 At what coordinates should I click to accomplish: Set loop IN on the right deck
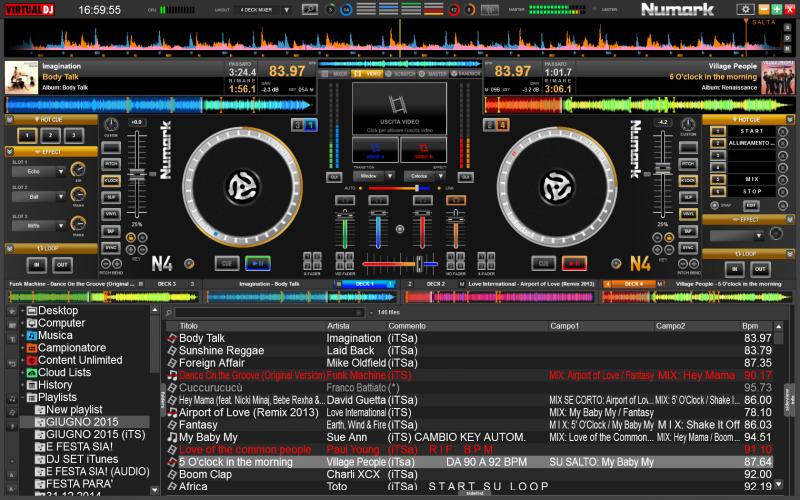point(735,269)
